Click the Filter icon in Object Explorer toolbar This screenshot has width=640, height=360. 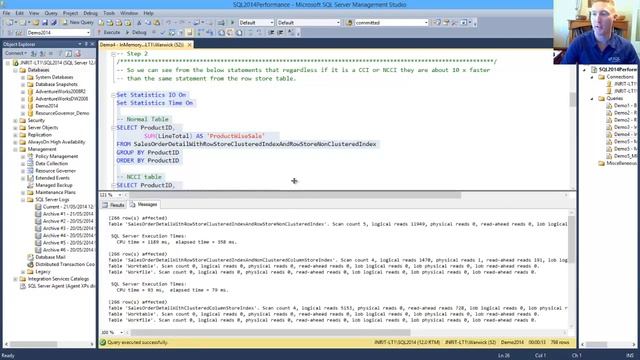pyautogui.click(x=60, y=53)
